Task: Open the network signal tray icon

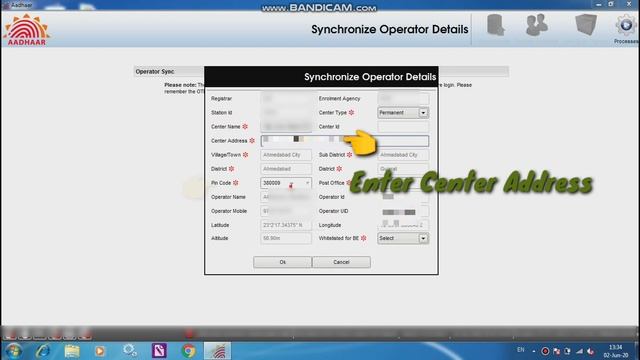Action: (x=580, y=351)
